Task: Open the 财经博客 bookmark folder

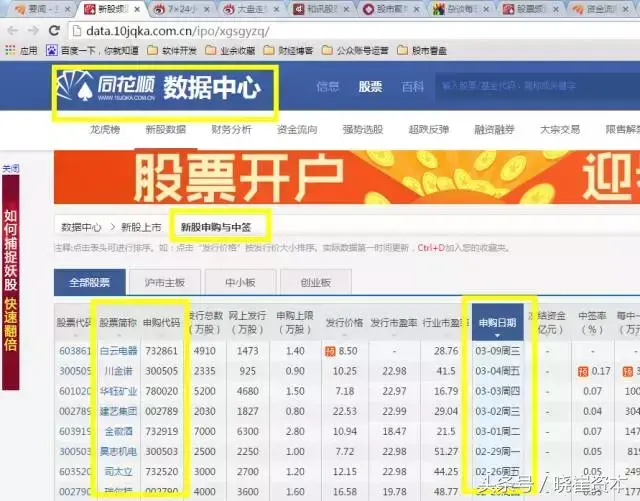Action: click(x=289, y=50)
